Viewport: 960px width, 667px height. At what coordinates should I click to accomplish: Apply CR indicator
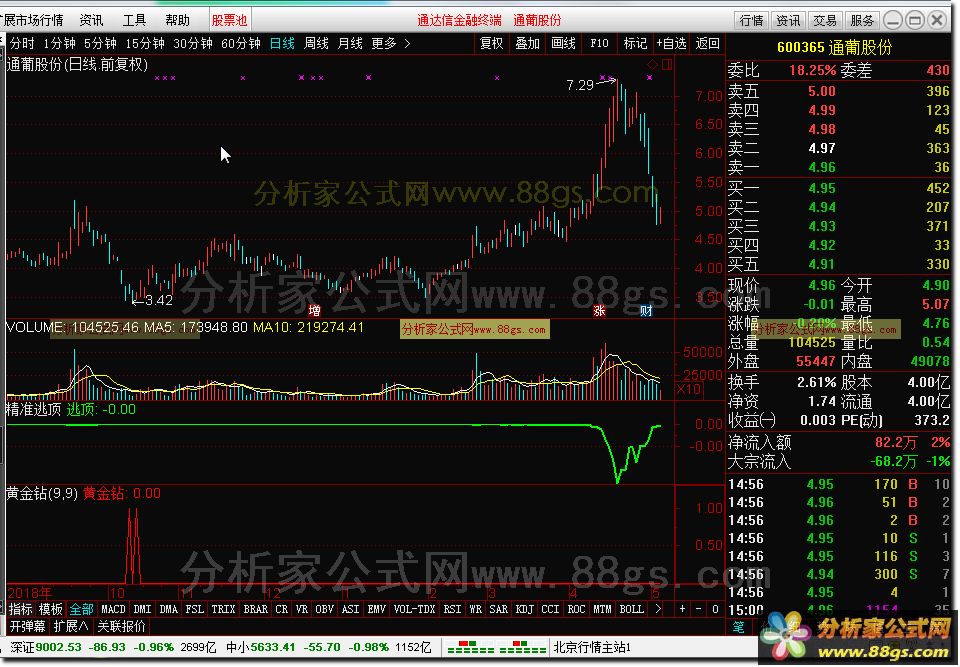point(282,609)
